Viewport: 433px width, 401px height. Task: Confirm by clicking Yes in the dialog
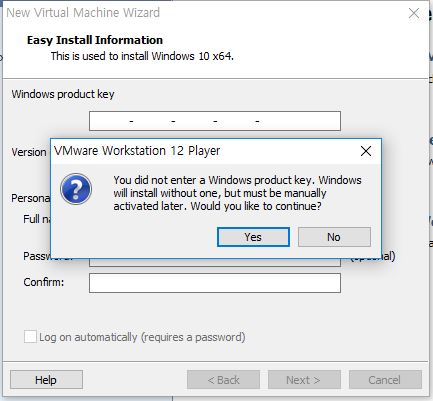pos(253,237)
